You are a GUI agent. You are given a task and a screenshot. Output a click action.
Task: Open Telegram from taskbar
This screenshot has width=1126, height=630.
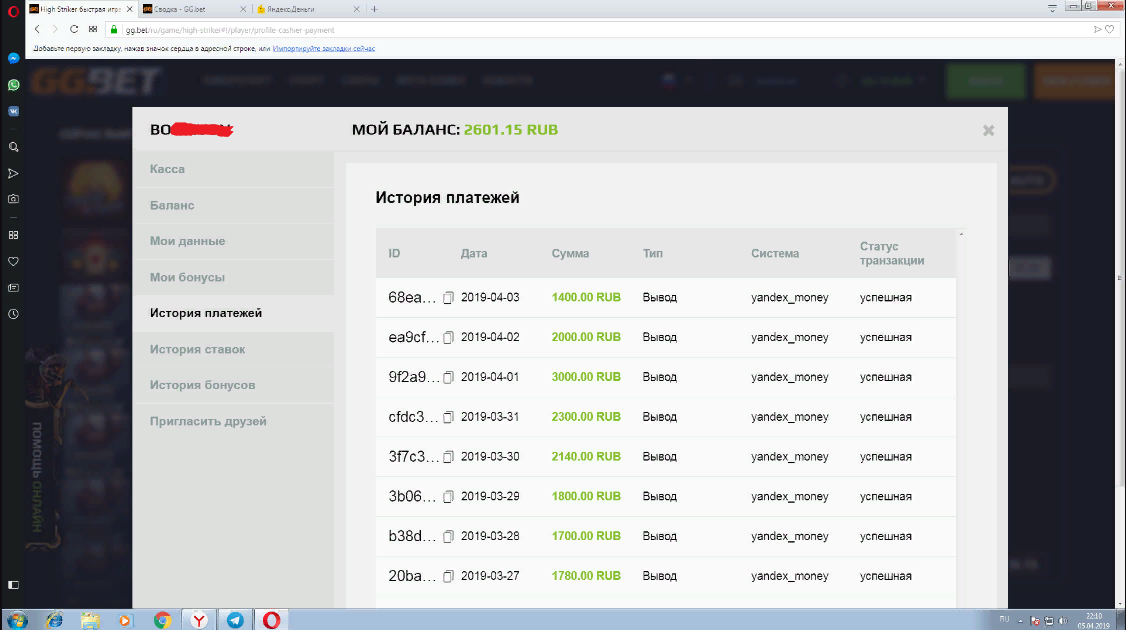pos(235,620)
